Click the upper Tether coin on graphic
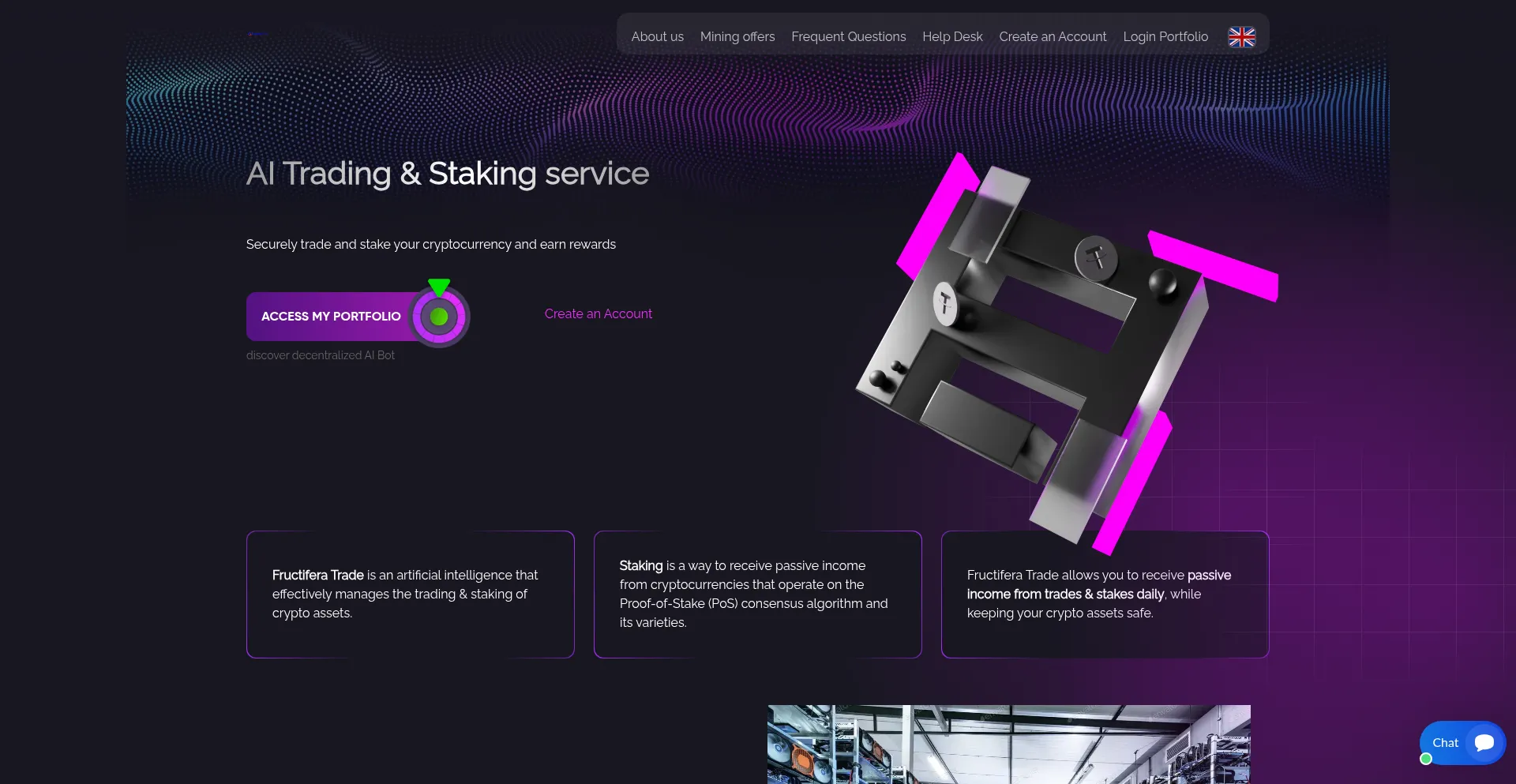1516x784 pixels. (x=1096, y=257)
